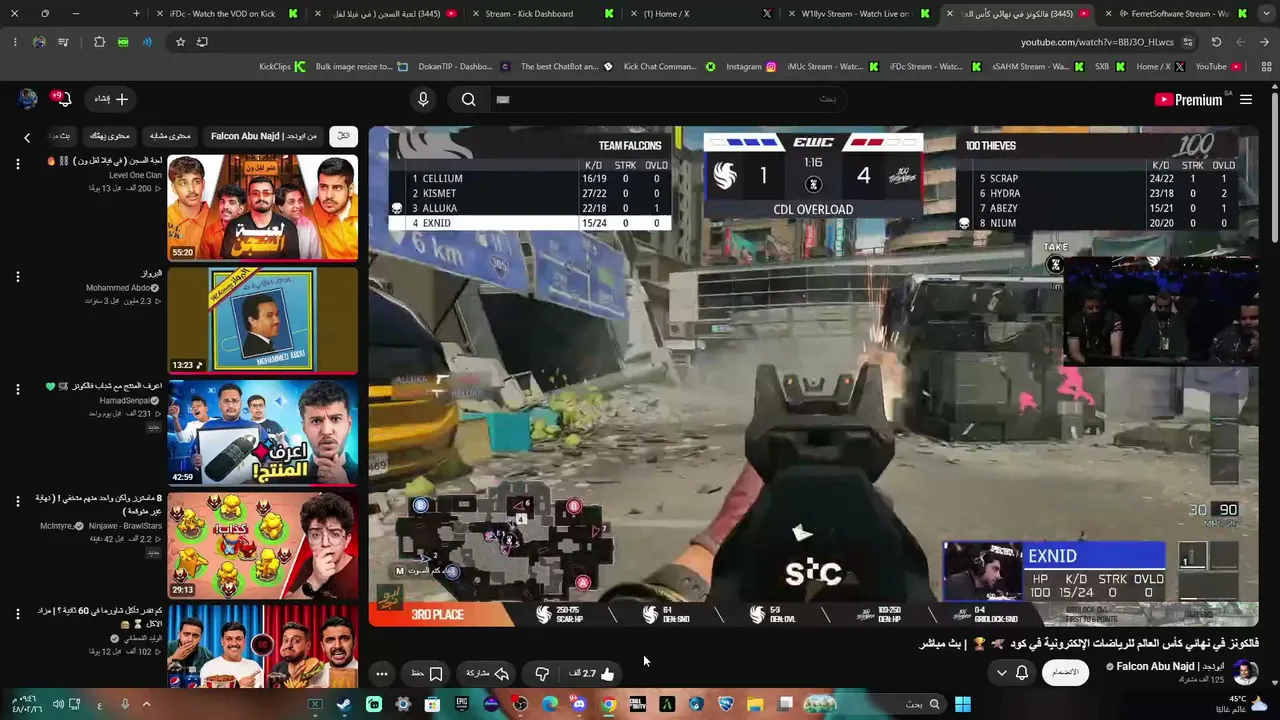Open options for the Ninjawe BrawlStars video

click(x=17, y=502)
